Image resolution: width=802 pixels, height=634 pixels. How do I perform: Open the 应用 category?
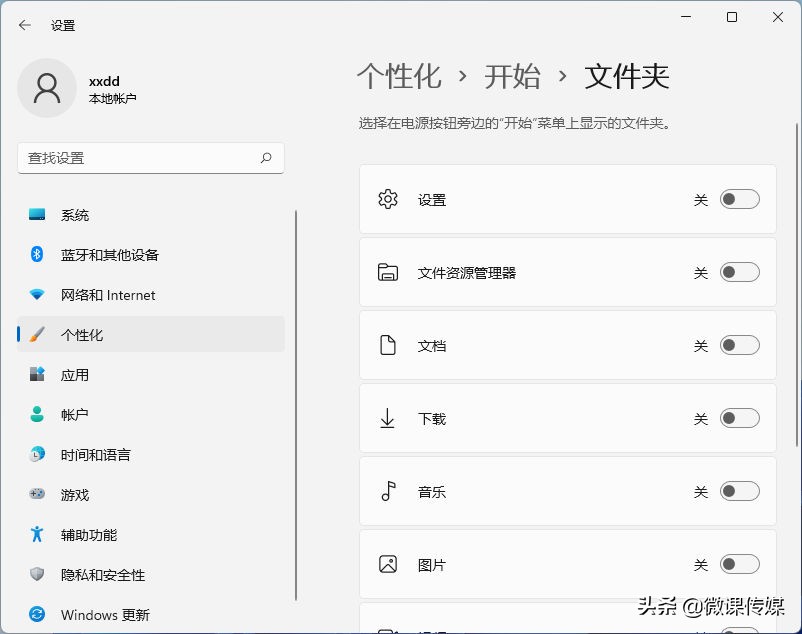pyautogui.click(x=151, y=374)
